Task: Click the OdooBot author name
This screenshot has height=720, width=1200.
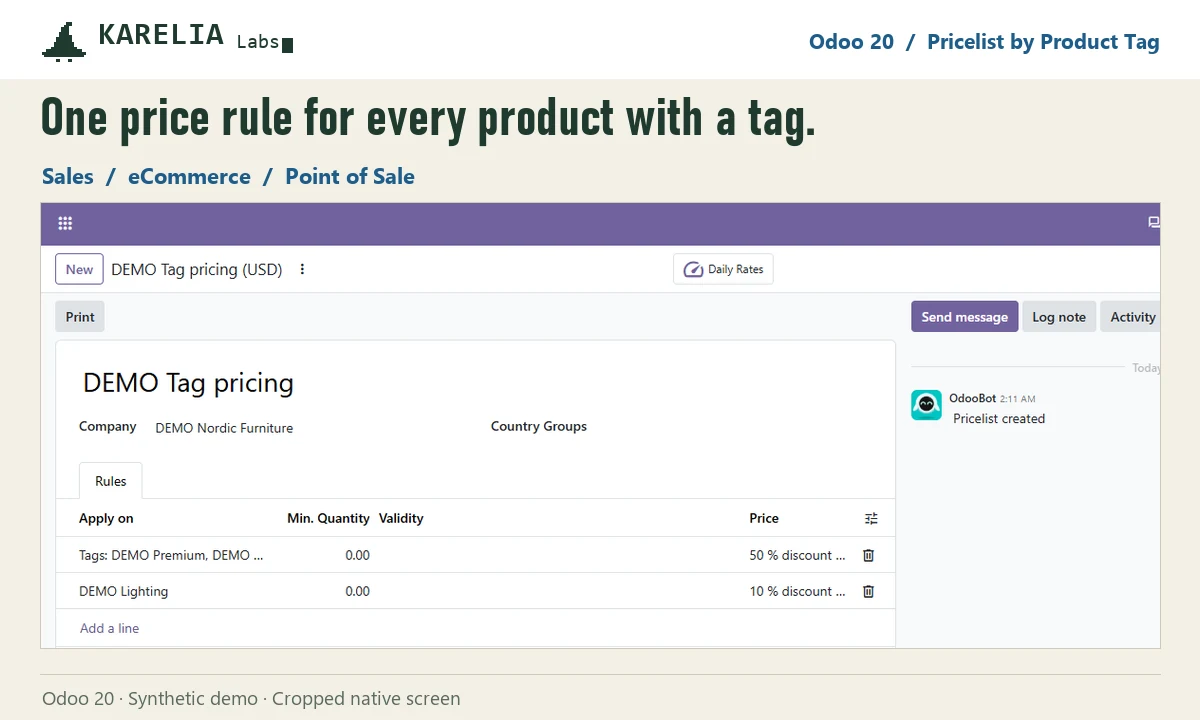Action: tap(972, 398)
